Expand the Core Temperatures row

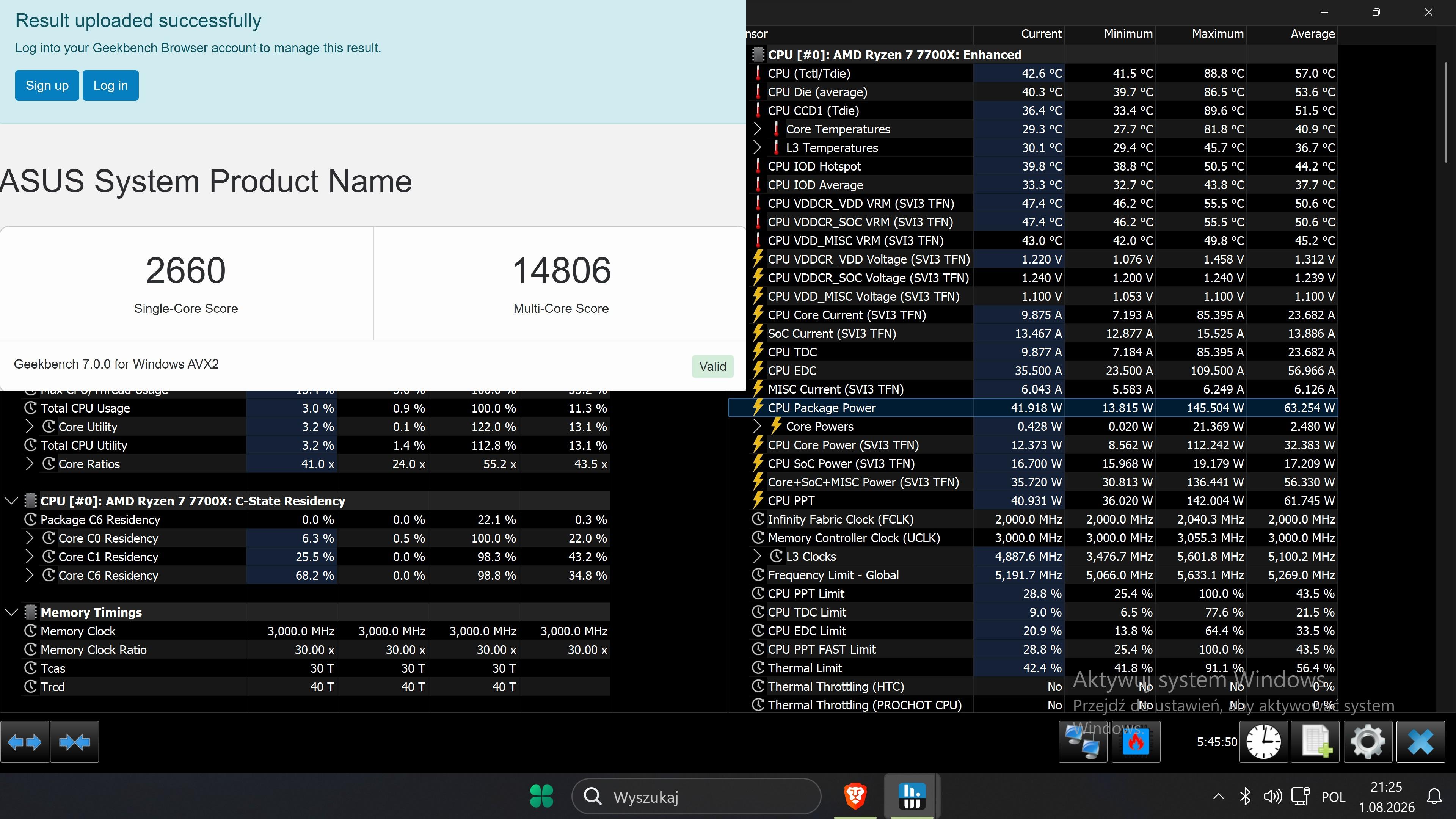tap(758, 129)
